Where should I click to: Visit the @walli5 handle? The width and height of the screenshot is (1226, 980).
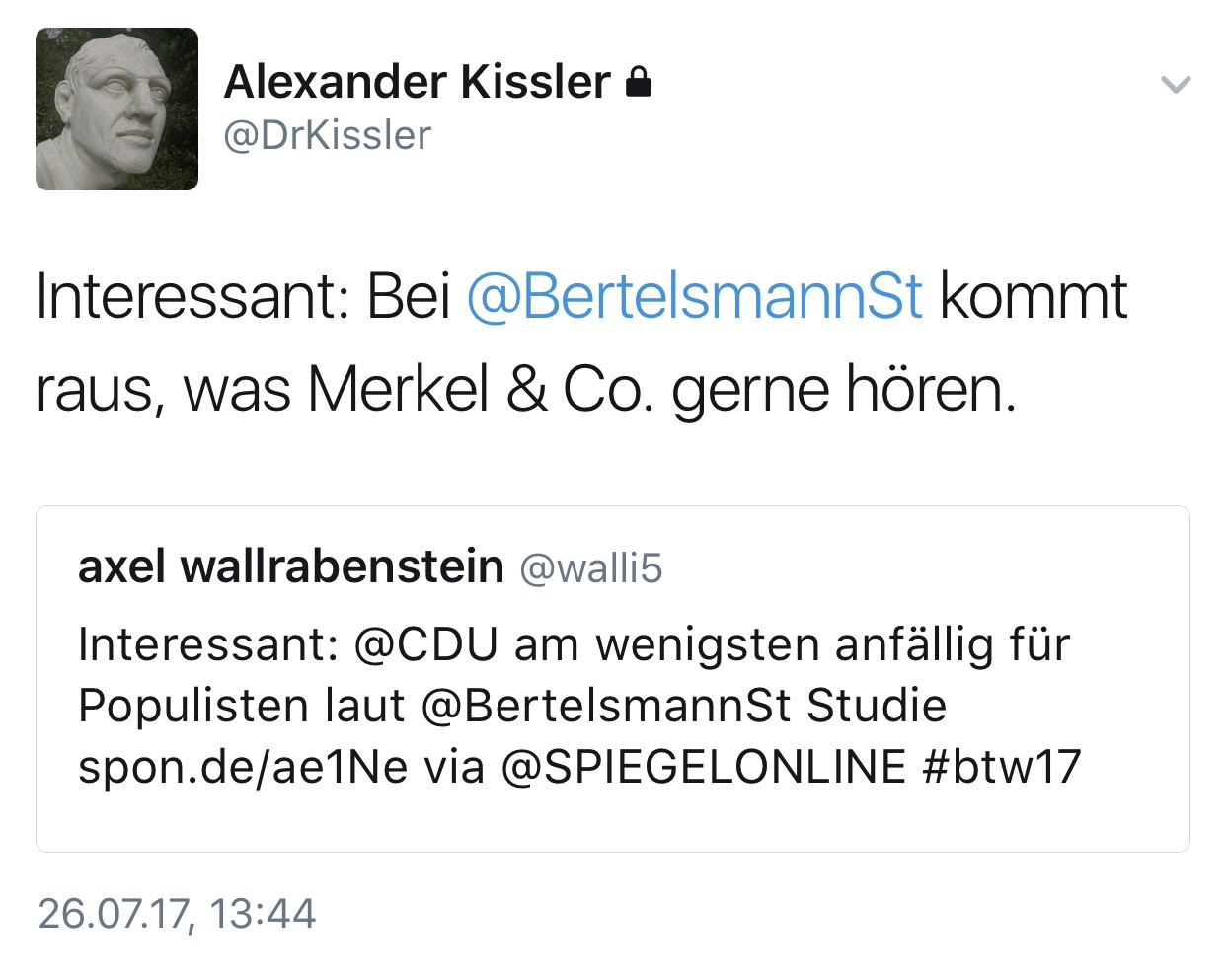click(x=590, y=568)
